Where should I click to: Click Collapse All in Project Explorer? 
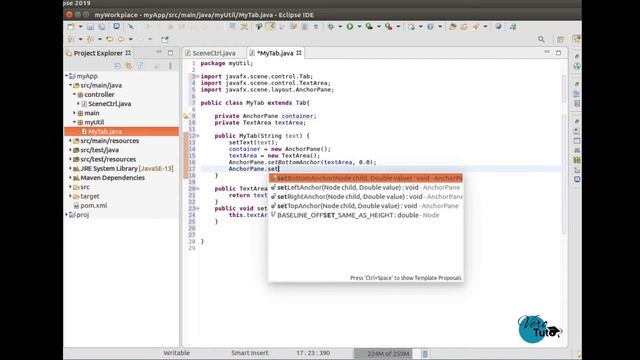coord(118,66)
